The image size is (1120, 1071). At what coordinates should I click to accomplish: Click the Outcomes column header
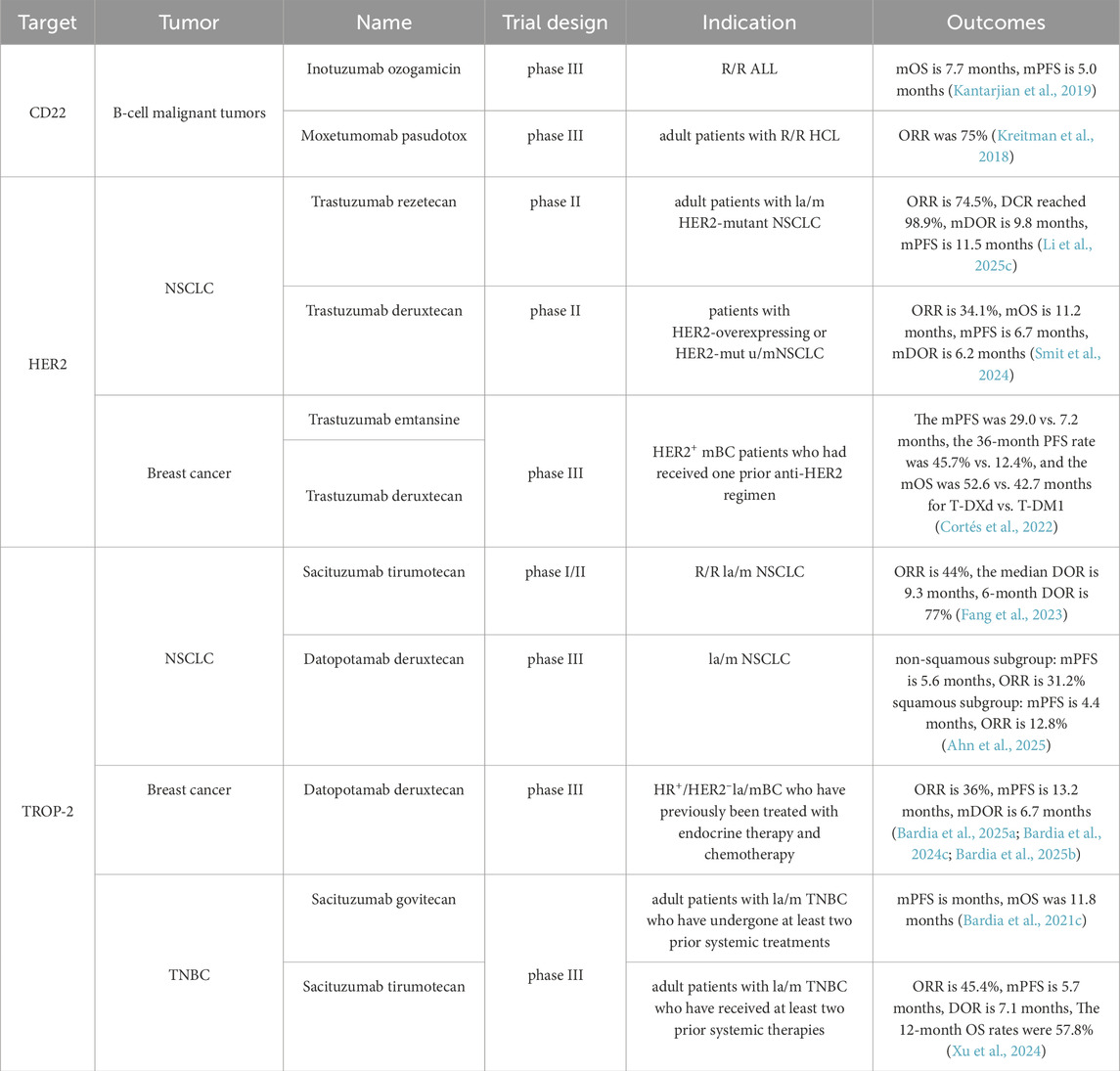click(x=996, y=22)
